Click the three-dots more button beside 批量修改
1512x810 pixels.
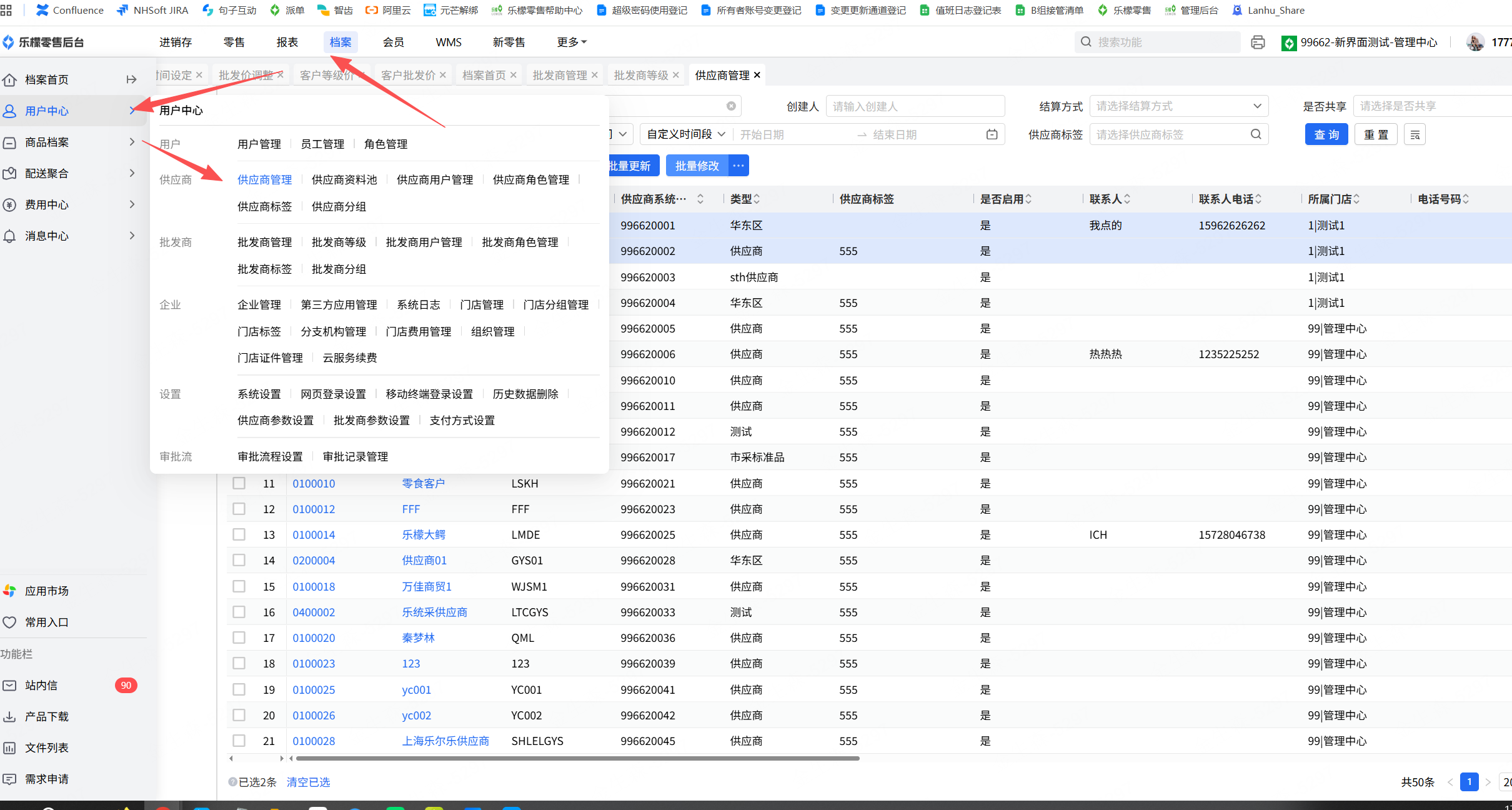point(739,166)
